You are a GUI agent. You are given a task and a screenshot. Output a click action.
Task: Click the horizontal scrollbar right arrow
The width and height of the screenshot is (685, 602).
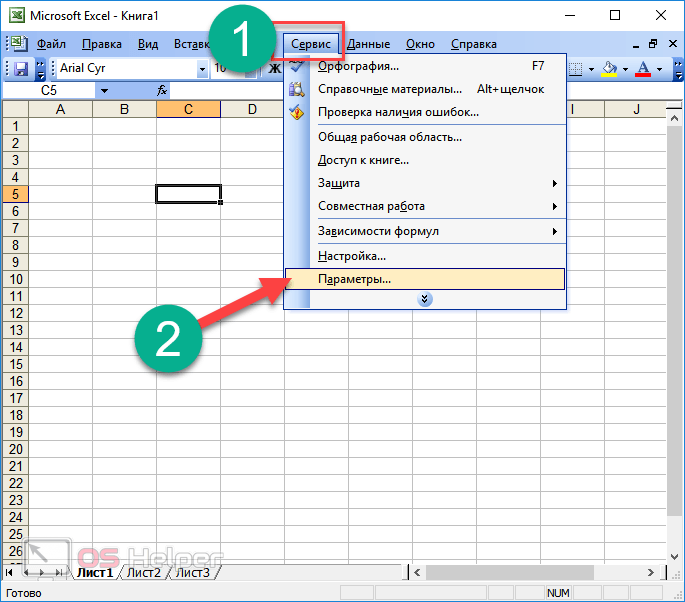point(650,573)
